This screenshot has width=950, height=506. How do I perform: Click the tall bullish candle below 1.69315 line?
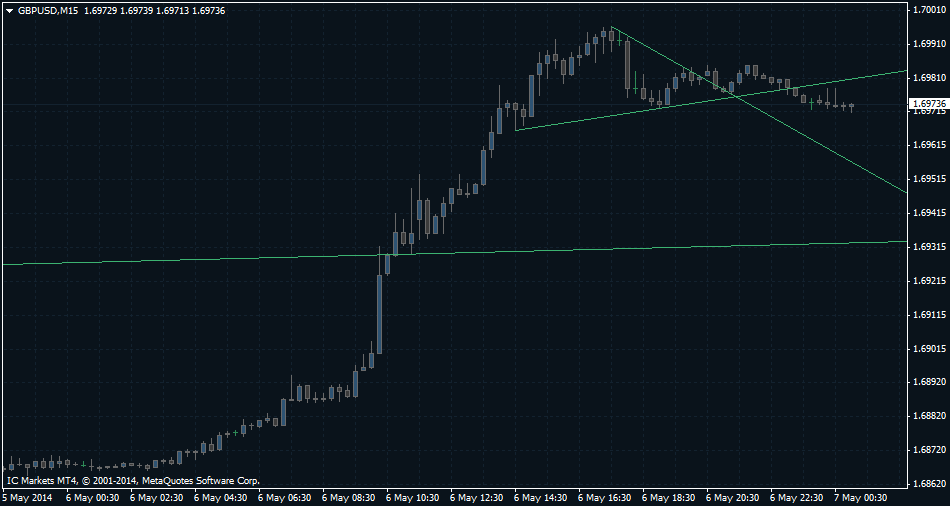(380, 312)
